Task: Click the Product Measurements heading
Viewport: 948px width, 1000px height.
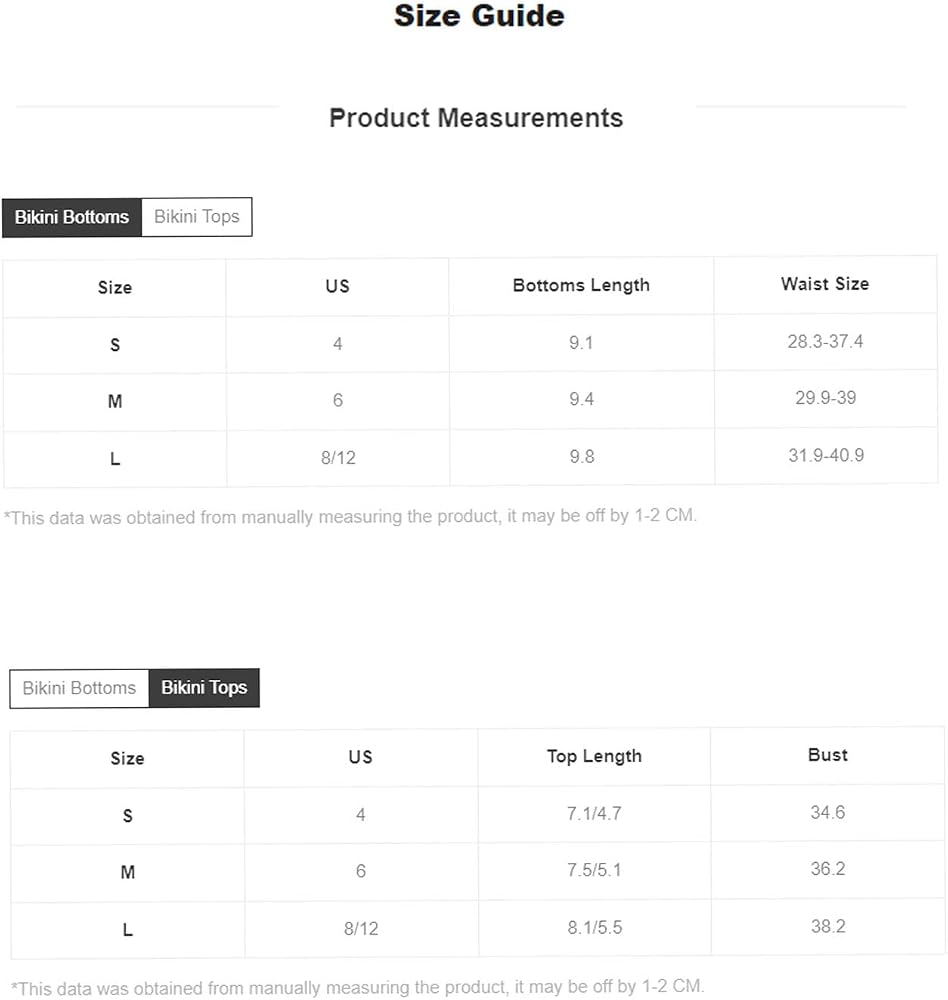Action: (476, 118)
